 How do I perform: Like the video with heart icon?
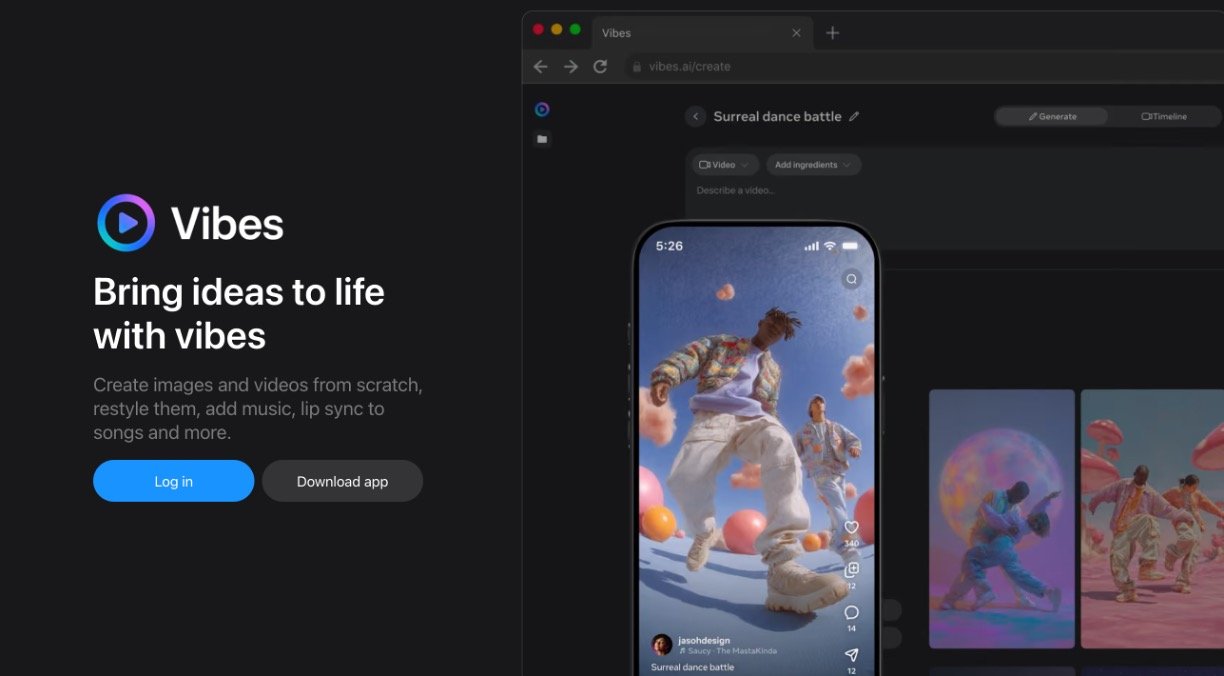click(851, 527)
